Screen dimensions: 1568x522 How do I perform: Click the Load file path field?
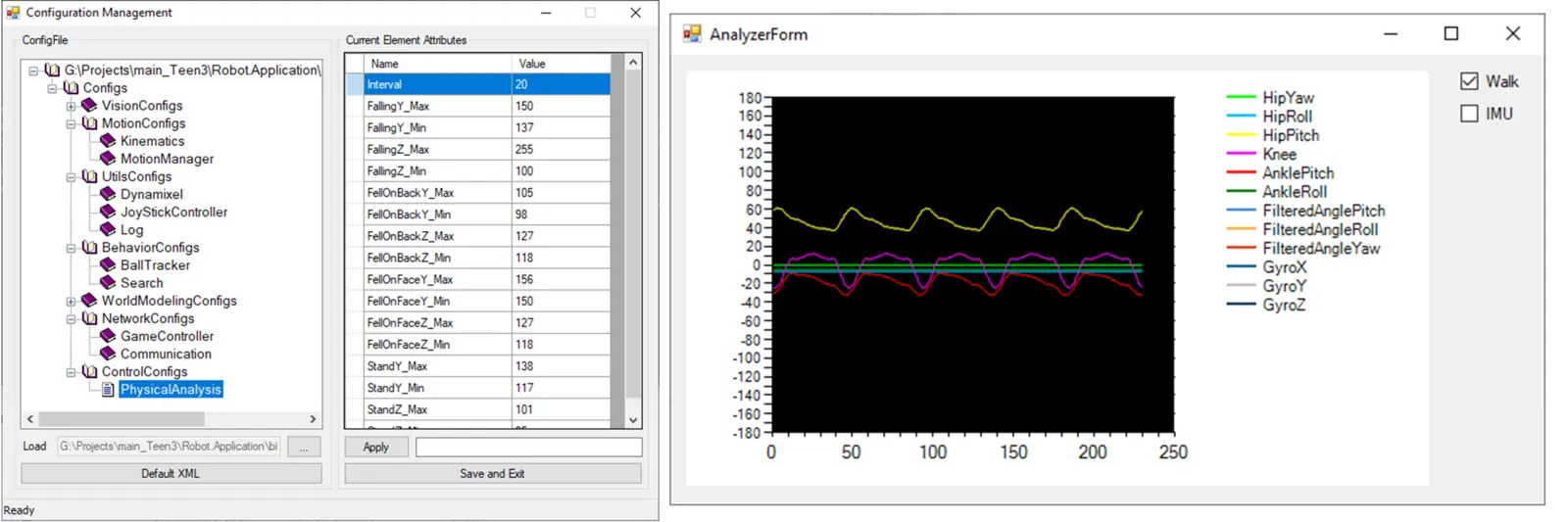[170, 447]
